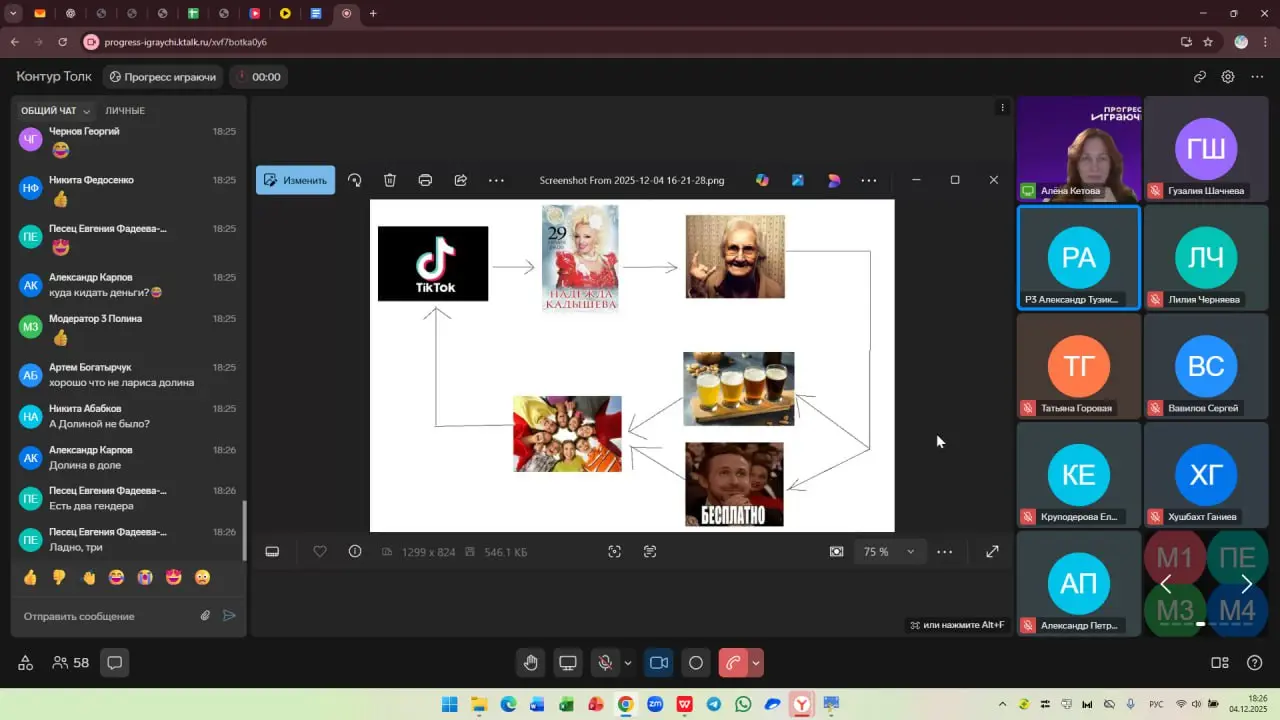Click the thumbs up reaction emoji
1280x720 pixels.
point(30,577)
